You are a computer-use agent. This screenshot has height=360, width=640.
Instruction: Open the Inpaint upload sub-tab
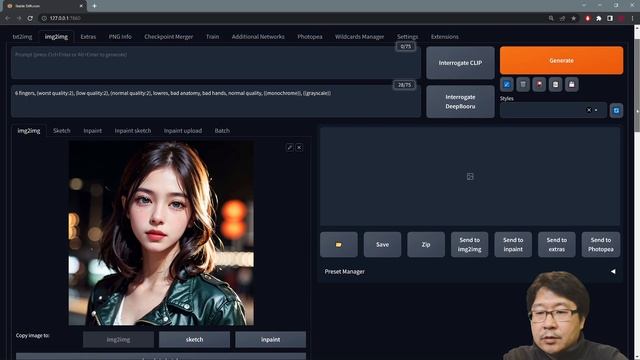coord(183,131)
